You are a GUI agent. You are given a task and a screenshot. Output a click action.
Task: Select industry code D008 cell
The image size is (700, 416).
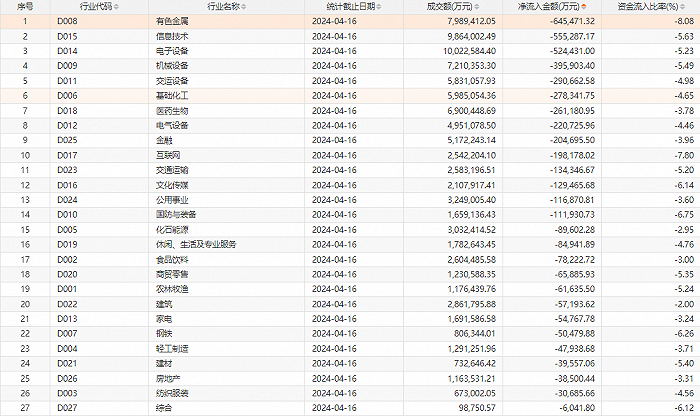pyautogui.click(x=67, y=21)
